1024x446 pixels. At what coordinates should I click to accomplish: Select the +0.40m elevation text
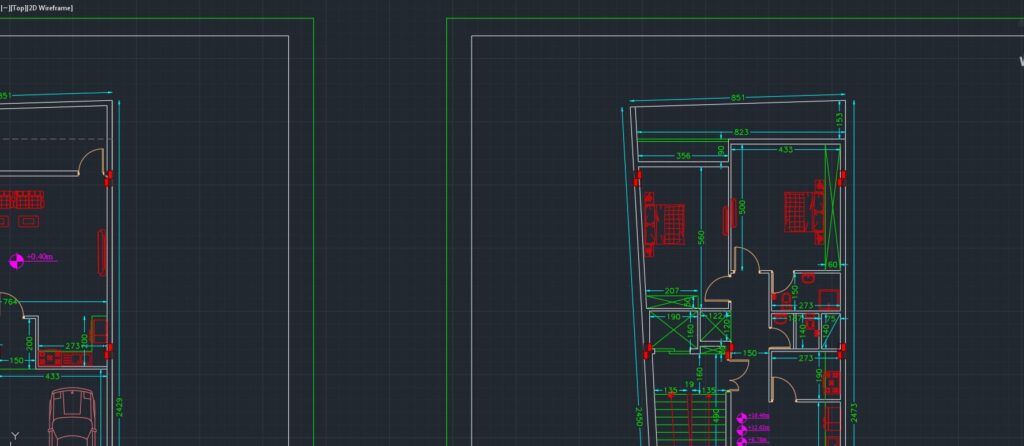click(40, 257)
